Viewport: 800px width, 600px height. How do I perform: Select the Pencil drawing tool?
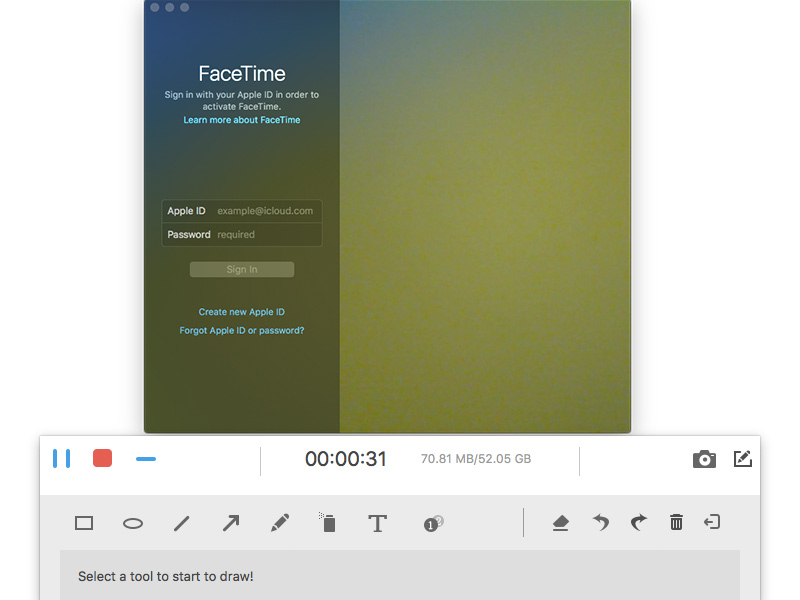pos(280,522)
